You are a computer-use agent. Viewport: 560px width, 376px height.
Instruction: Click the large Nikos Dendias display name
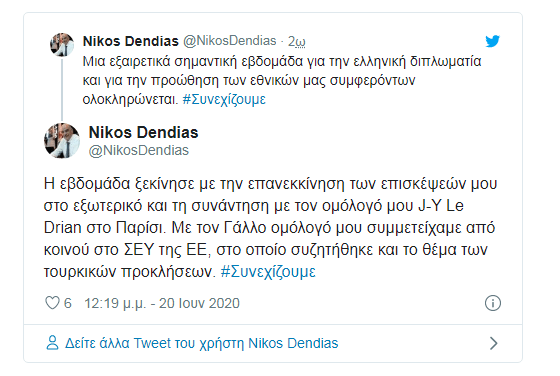[x=143, y=132]
